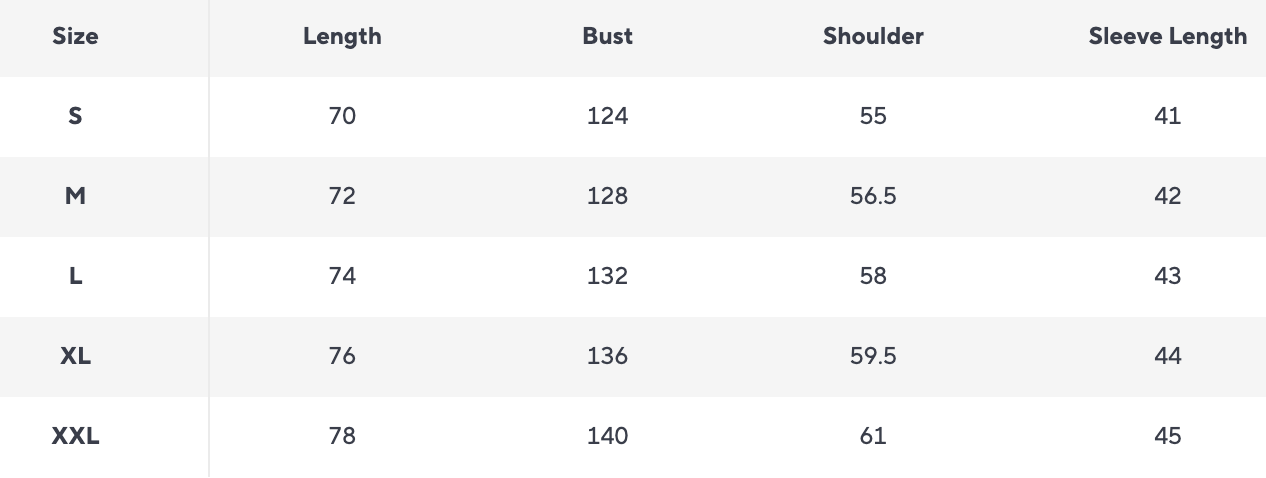The height and width of the screenshot is (478, 1266).
Task: Click shoulder value 59.5 in XL row
Action: tap(873, 356)
